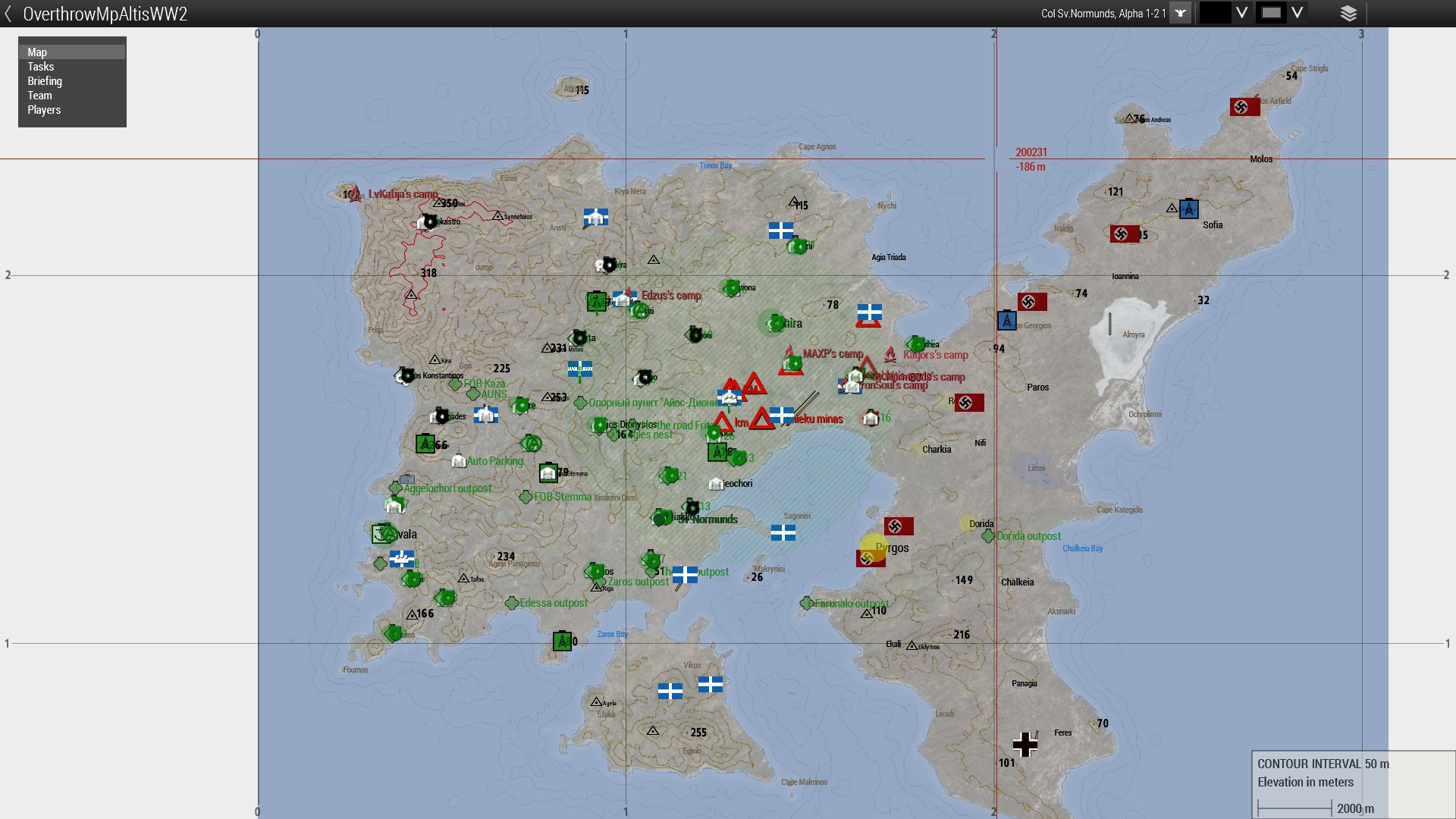Select the gray rectangle marker shape box

click(x=1272, y=13)
